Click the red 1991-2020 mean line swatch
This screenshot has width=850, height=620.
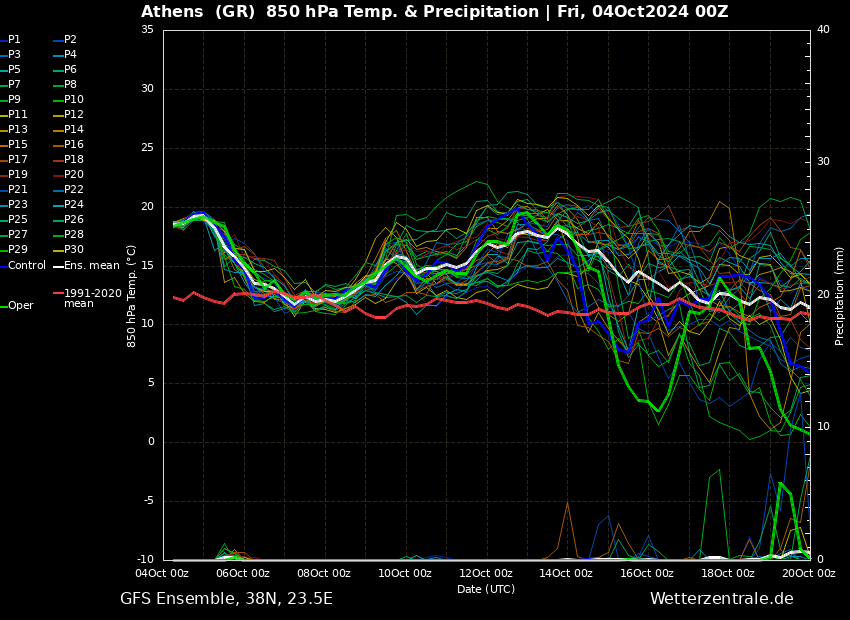[58, 294]
